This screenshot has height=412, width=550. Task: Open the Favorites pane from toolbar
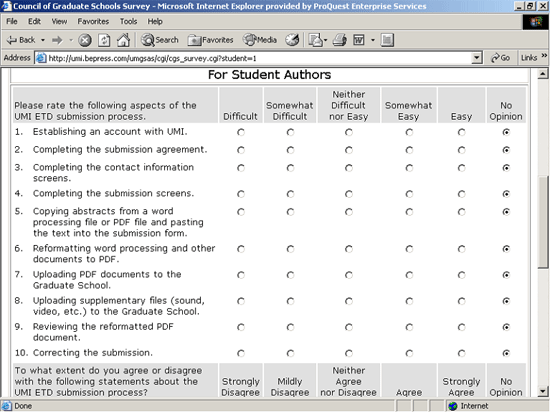pyautogui.click(x=210, y=40)
